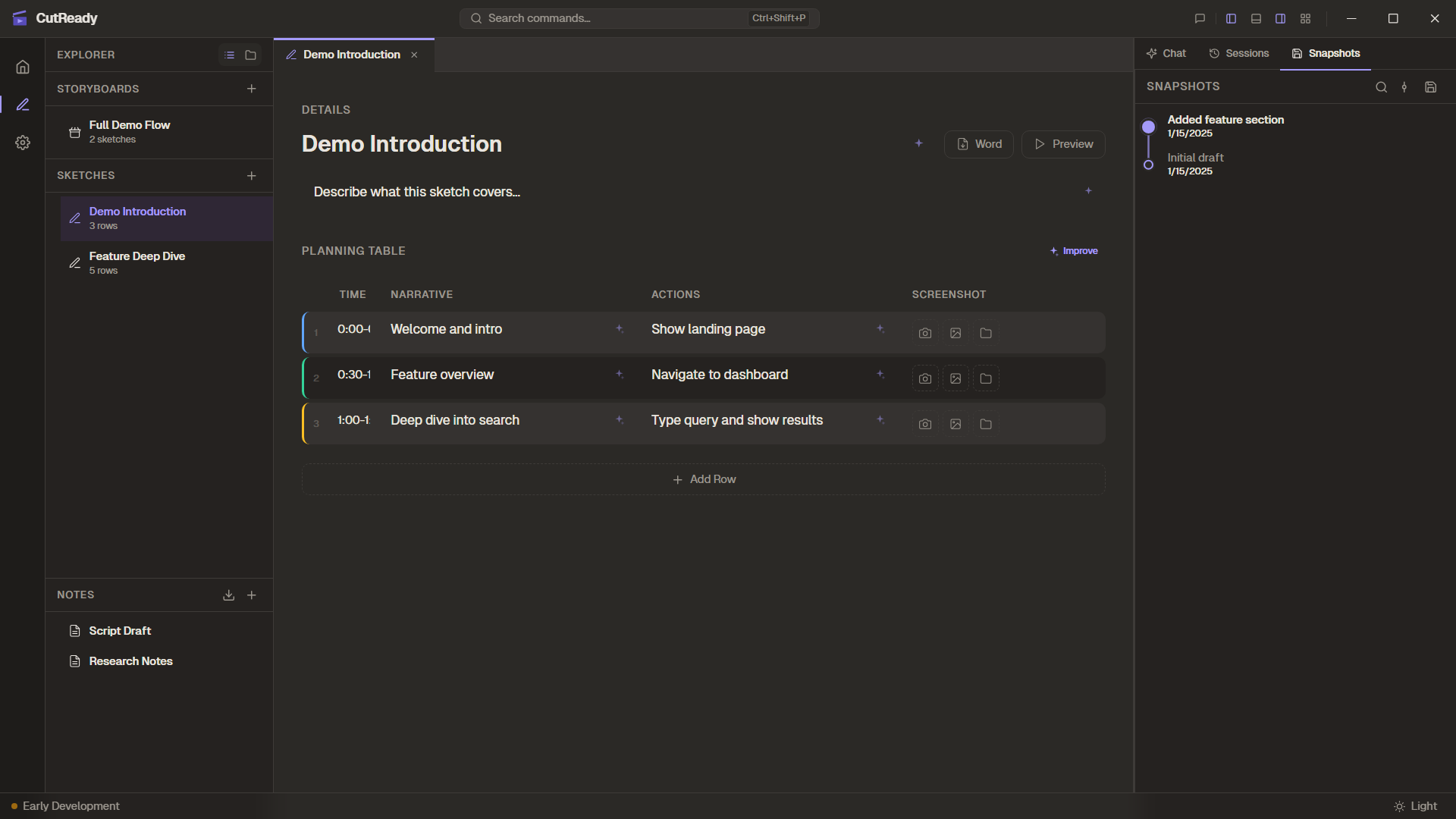Switch to the Chat tab
Screen dimensions: 1456x819
pyautogui.click(x=1166, y=53)
